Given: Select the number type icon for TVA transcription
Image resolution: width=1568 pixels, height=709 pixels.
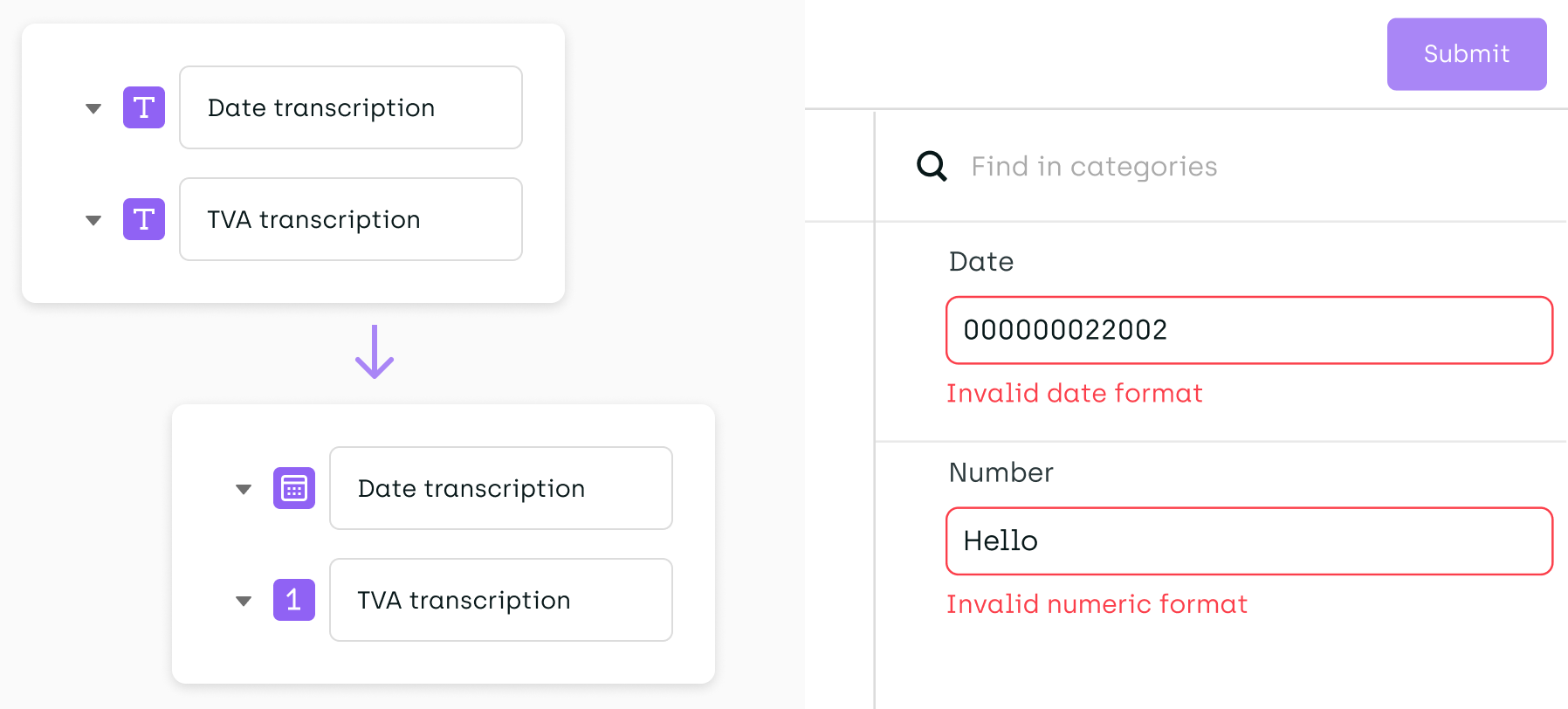Looking at the screenshot, I should coord(294,600).
